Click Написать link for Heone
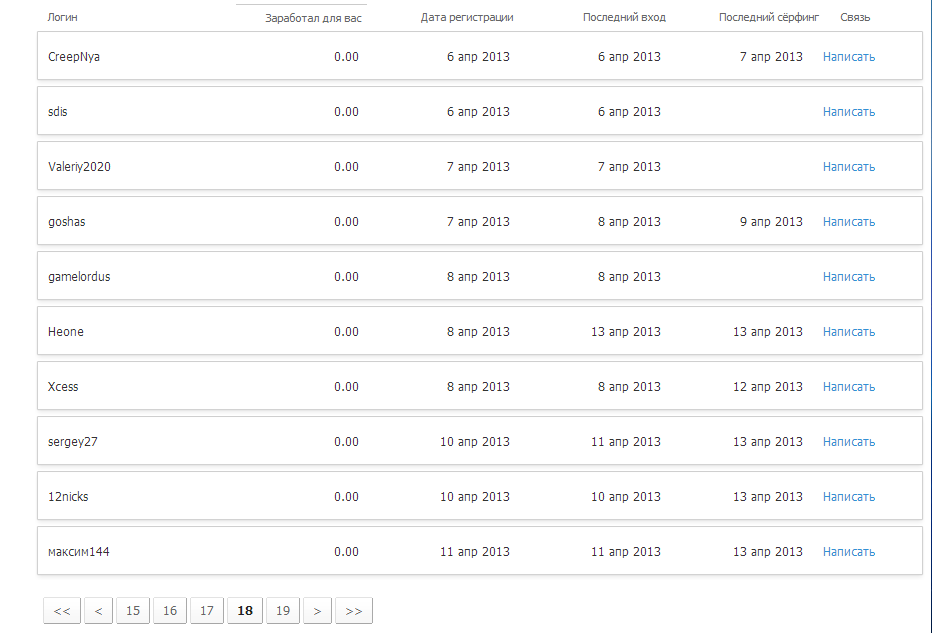The height and width of the screenshot is (633, 932). (x=849, y=331)
